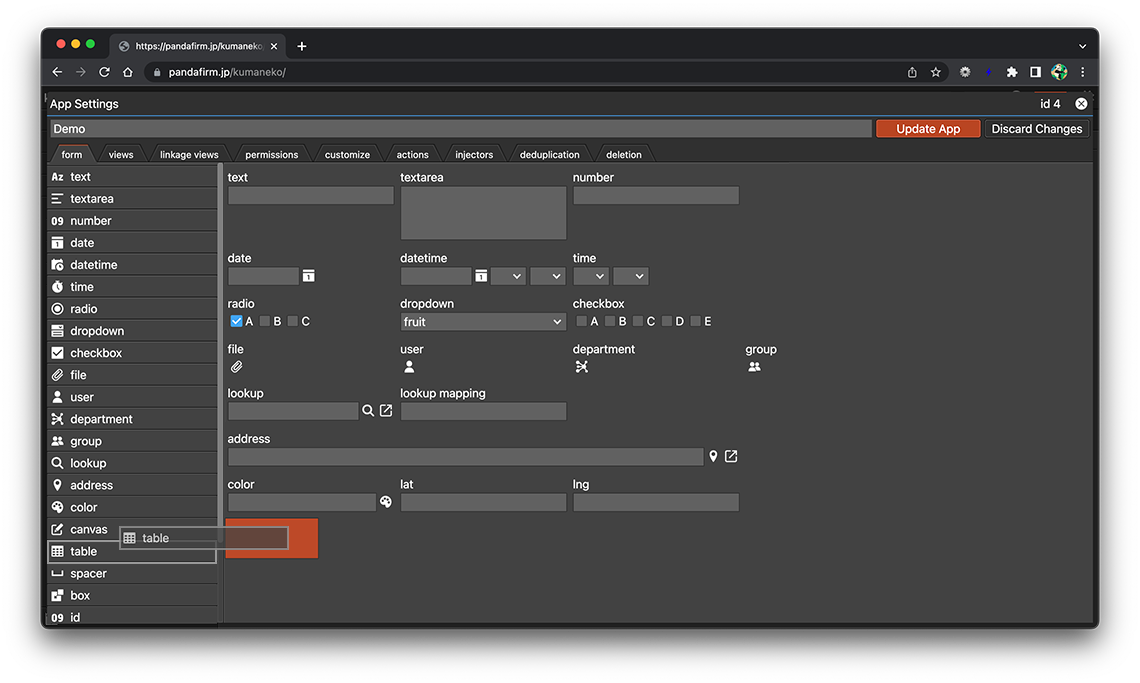Open the fruit dropdown

point(483,322)
